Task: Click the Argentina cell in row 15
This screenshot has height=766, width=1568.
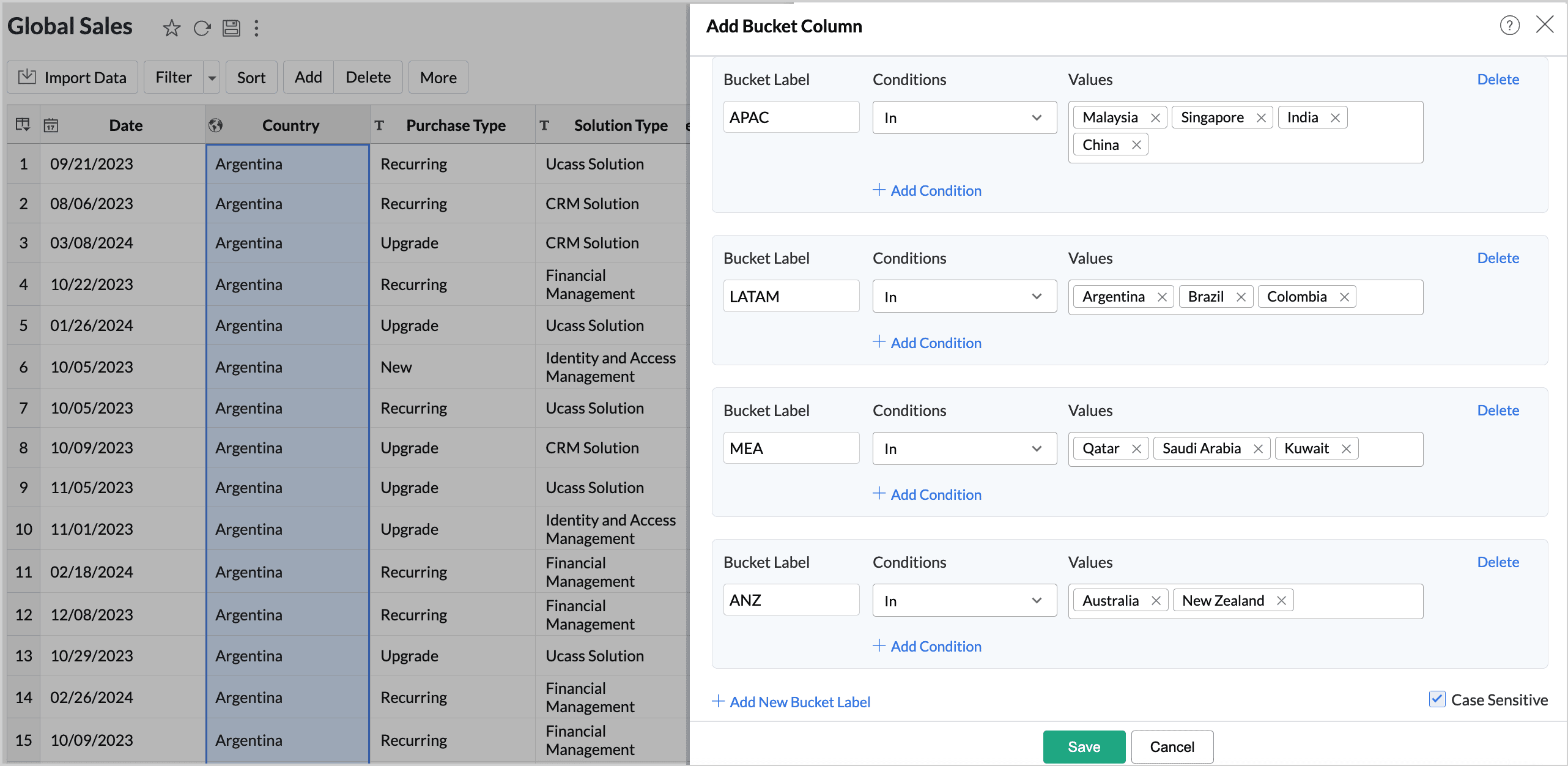Action: click(x=287, y=740)
